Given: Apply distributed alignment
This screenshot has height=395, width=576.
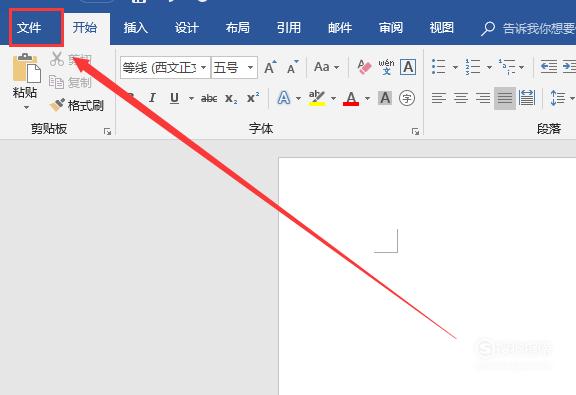Looking at the screenshot, I should pos(527,98).
